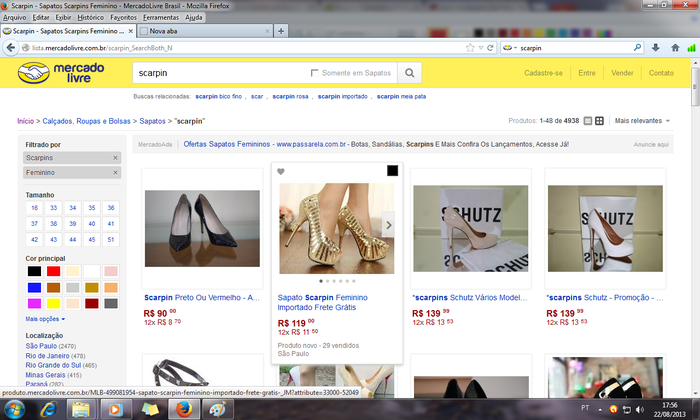Viewport: 700px width, 420px height.
Task: Expand 'Mais opções' color options
Action: tap(45, 319)
